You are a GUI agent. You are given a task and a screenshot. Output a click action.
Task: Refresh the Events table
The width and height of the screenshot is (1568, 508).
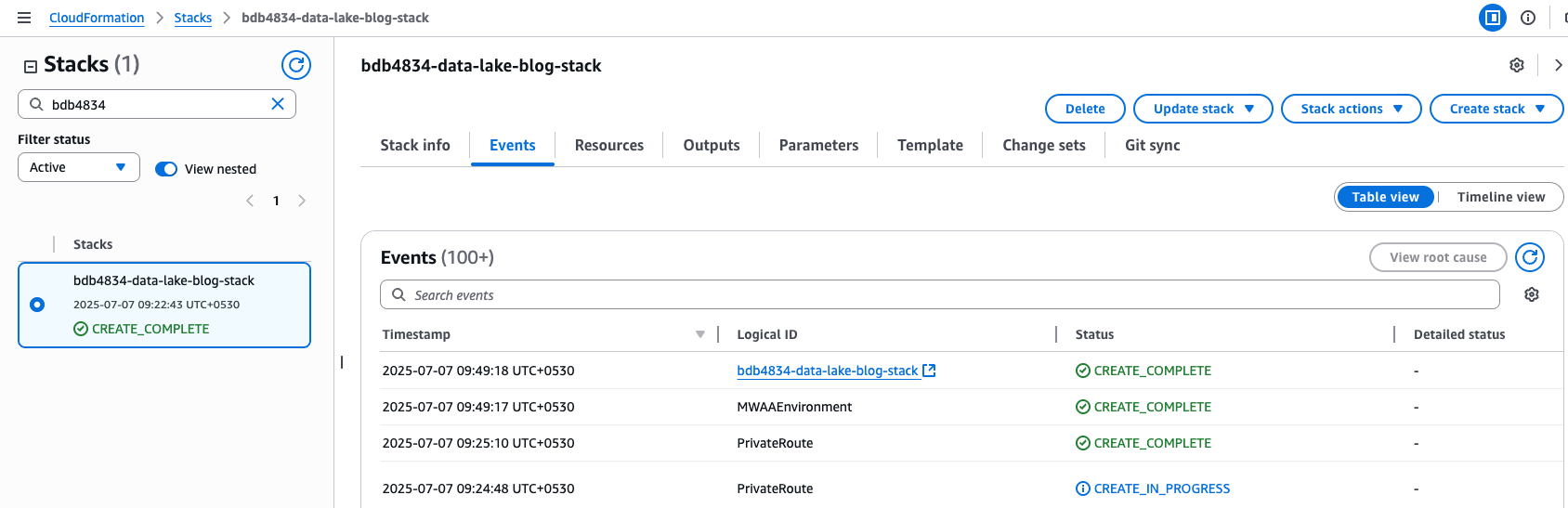(1529, 257)
